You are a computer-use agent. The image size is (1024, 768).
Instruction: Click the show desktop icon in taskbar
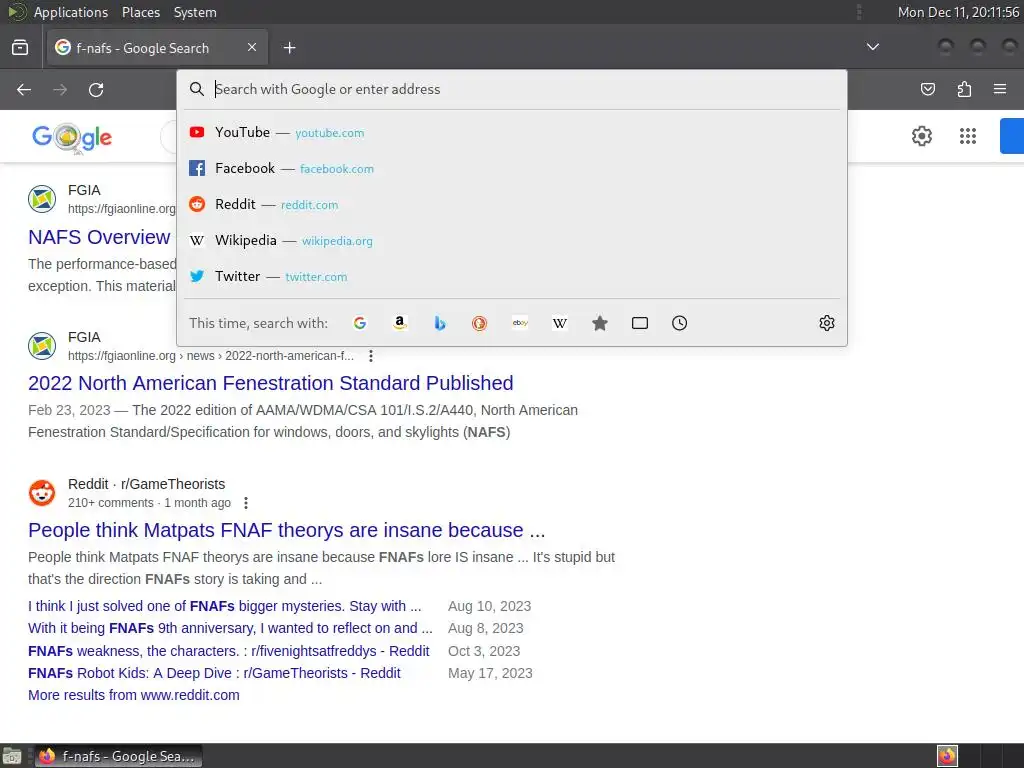click(12, 756)
